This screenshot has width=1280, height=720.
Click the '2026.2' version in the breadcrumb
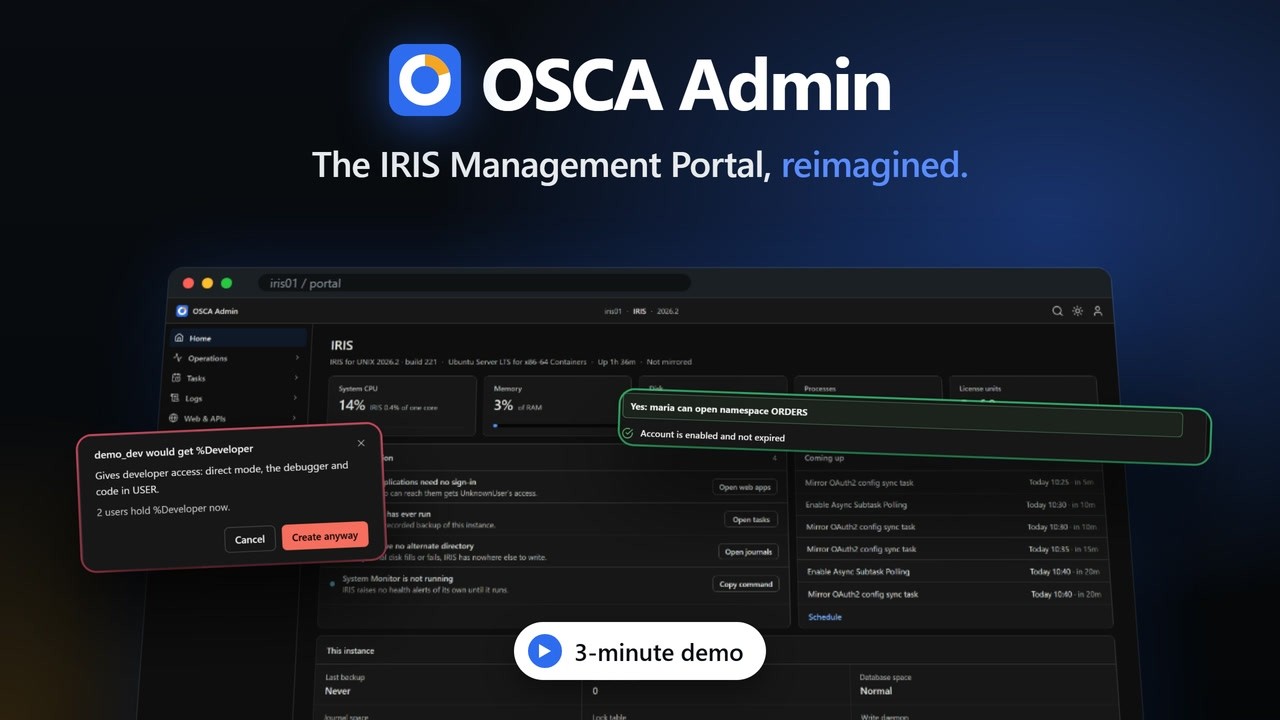coord(667,311)
